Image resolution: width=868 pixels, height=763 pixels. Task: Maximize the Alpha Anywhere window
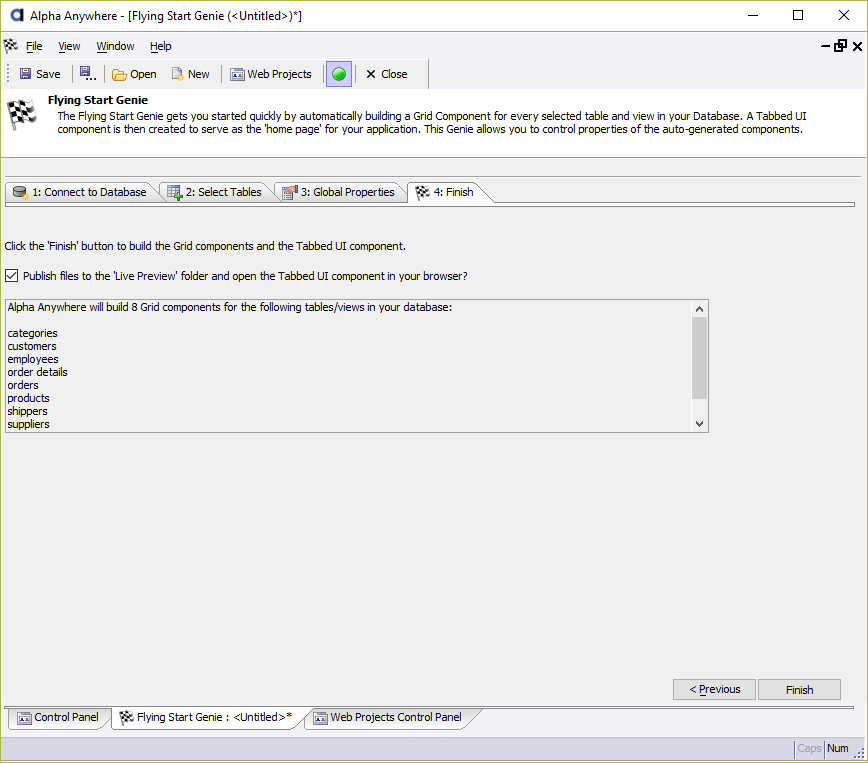[798, 15]
